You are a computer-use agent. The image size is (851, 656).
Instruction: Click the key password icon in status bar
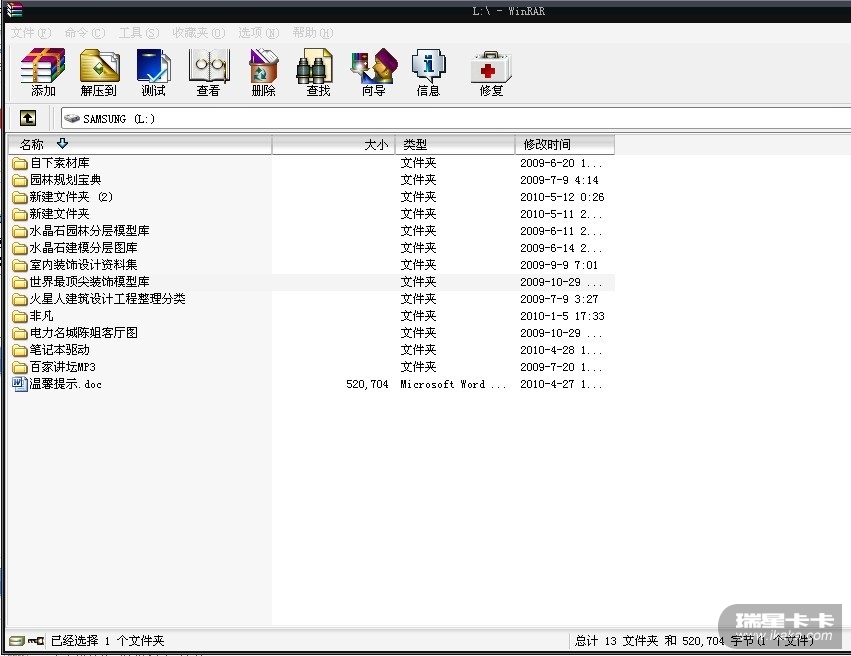(x=36, y=641)
